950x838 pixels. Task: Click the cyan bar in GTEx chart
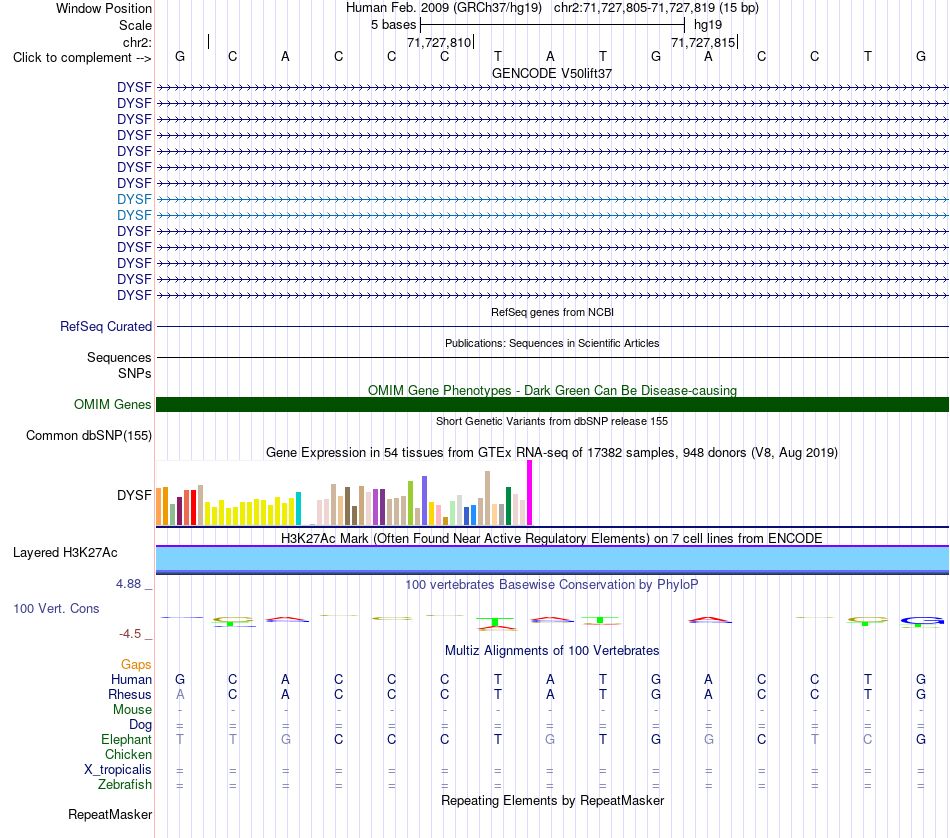tap(298, 508)
